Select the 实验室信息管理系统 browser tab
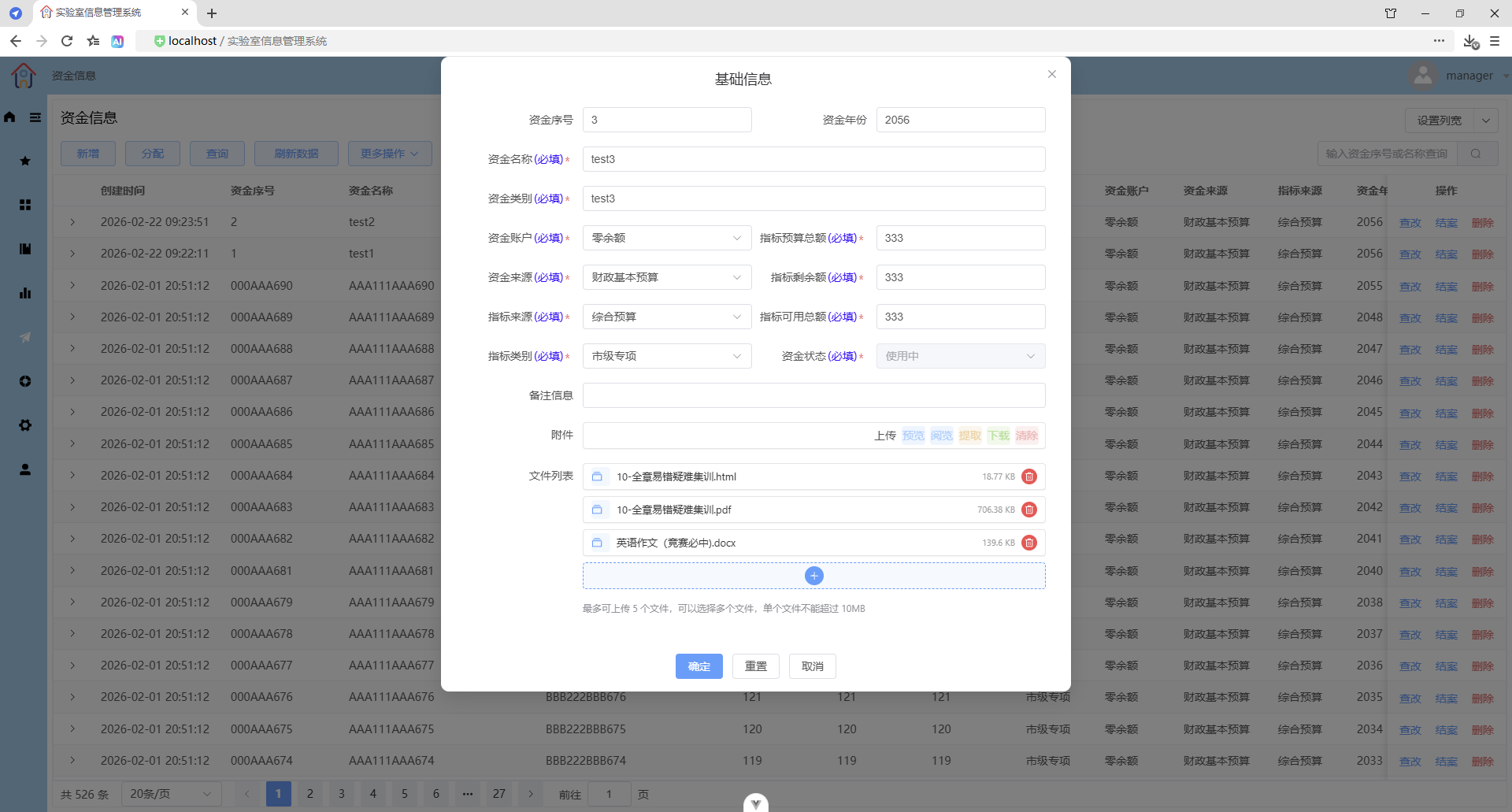1512x812 pixels. click(114, 13)
